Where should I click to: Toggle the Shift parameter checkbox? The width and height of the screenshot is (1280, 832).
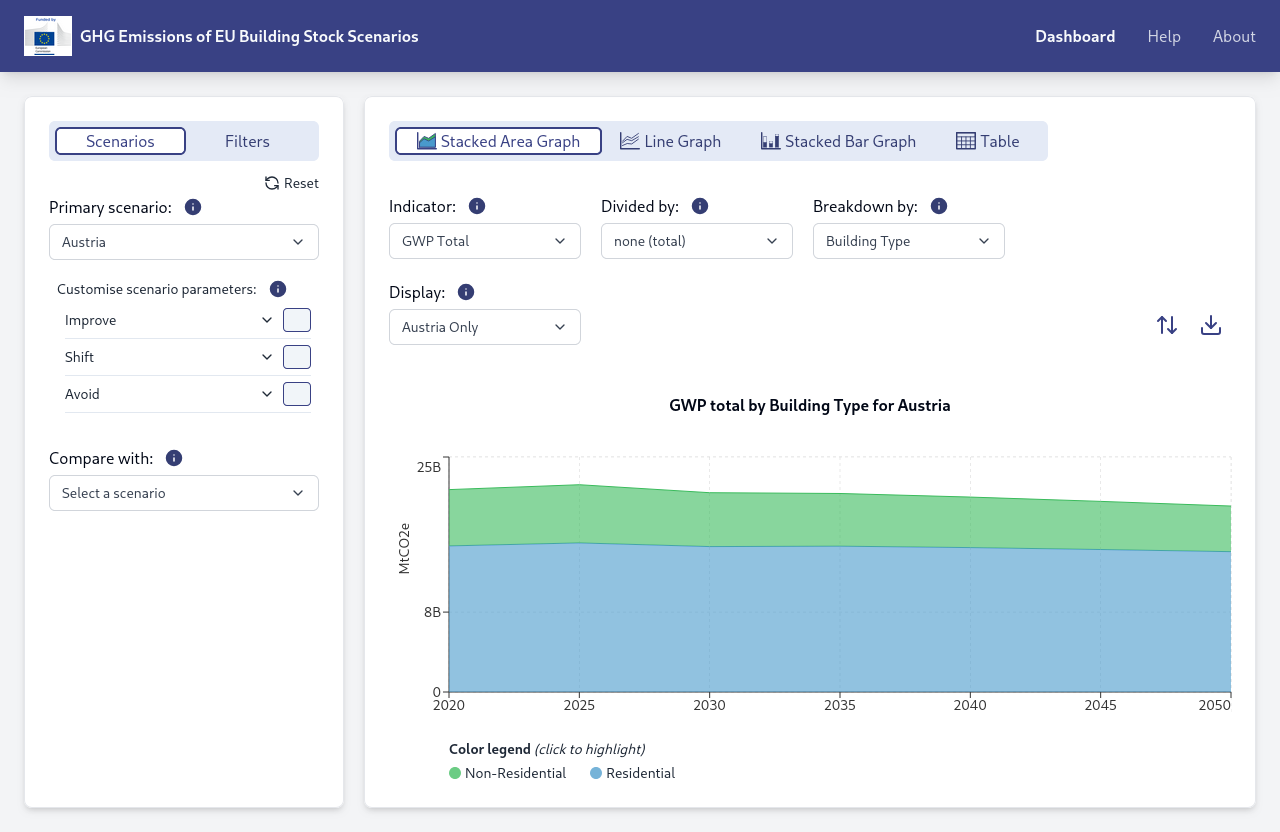297,357
